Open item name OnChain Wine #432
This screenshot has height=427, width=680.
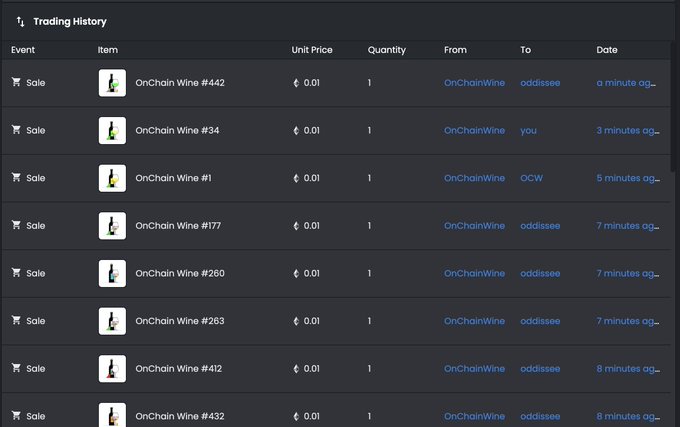point(180,417)
